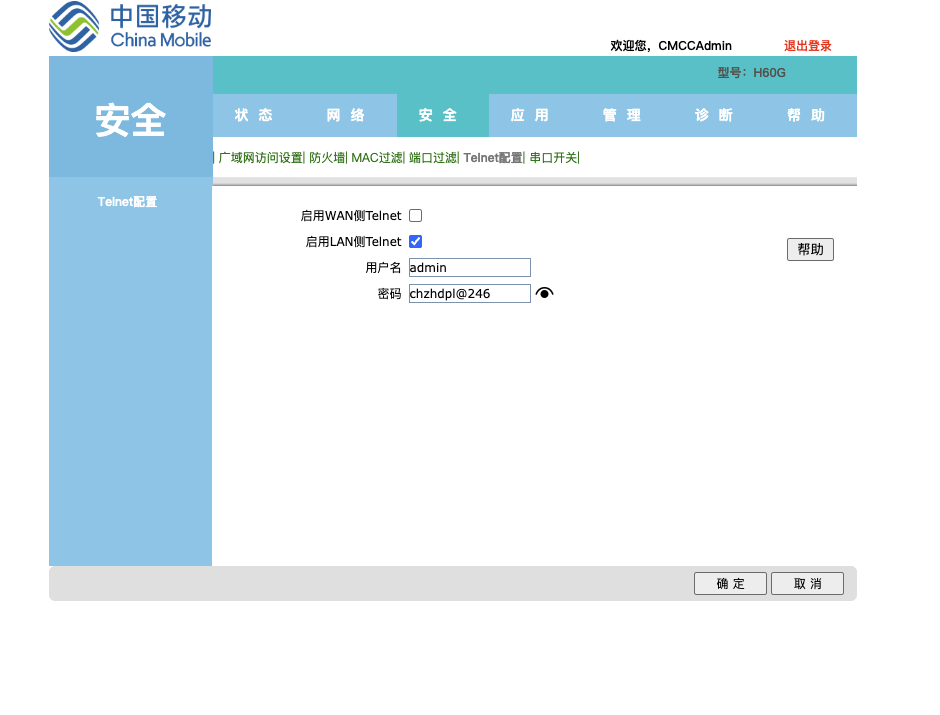Open MAC过滤 submenu link
Viewport: 940px width, 715px height.
point(376,158)
